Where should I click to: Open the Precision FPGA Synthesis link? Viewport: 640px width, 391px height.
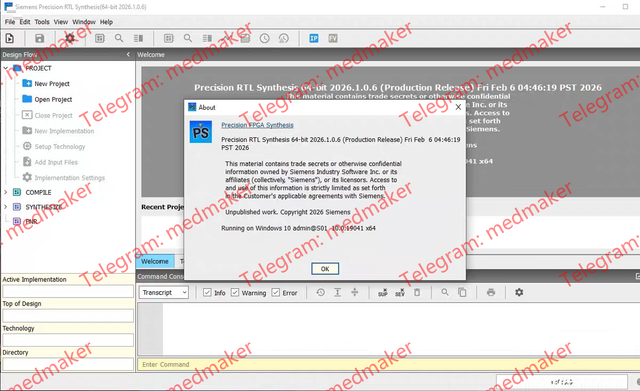point(257,125)
